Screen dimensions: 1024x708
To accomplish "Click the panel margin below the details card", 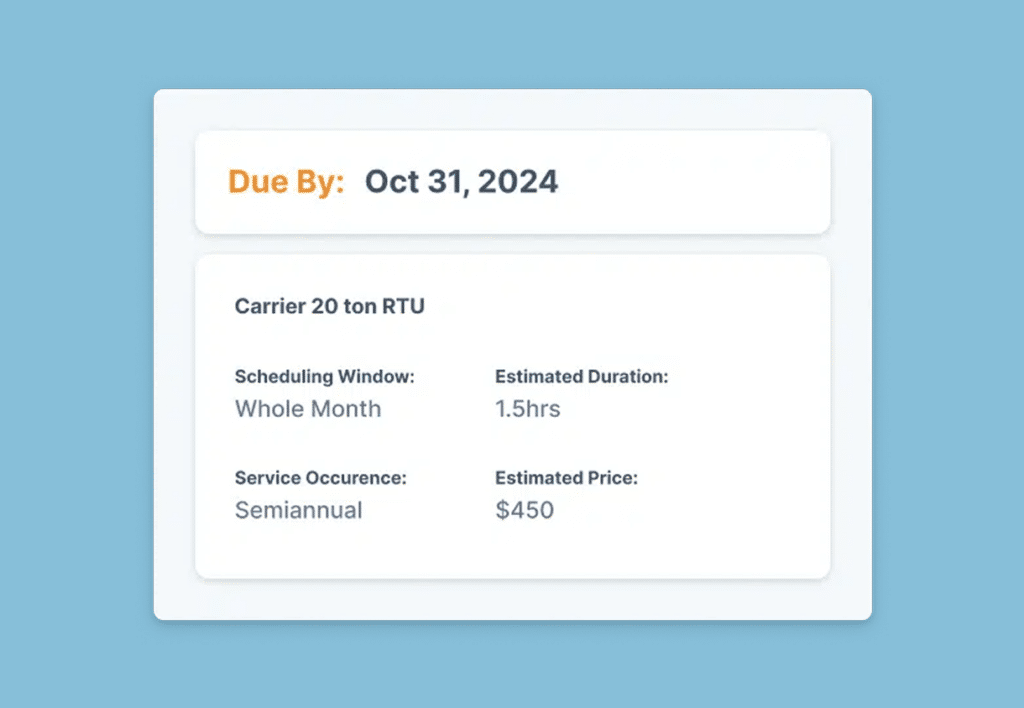I will [x=512, y=599].
